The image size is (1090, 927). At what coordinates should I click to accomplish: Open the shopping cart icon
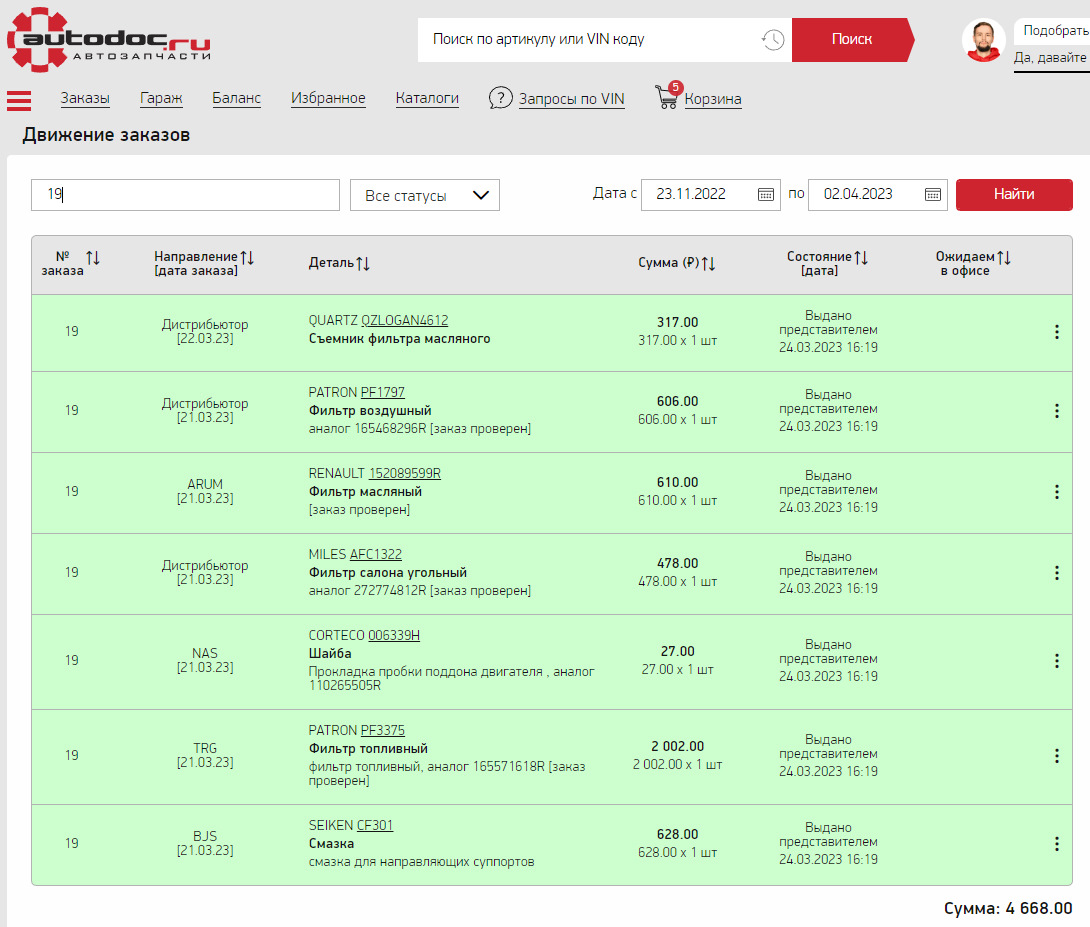(667, 97)
